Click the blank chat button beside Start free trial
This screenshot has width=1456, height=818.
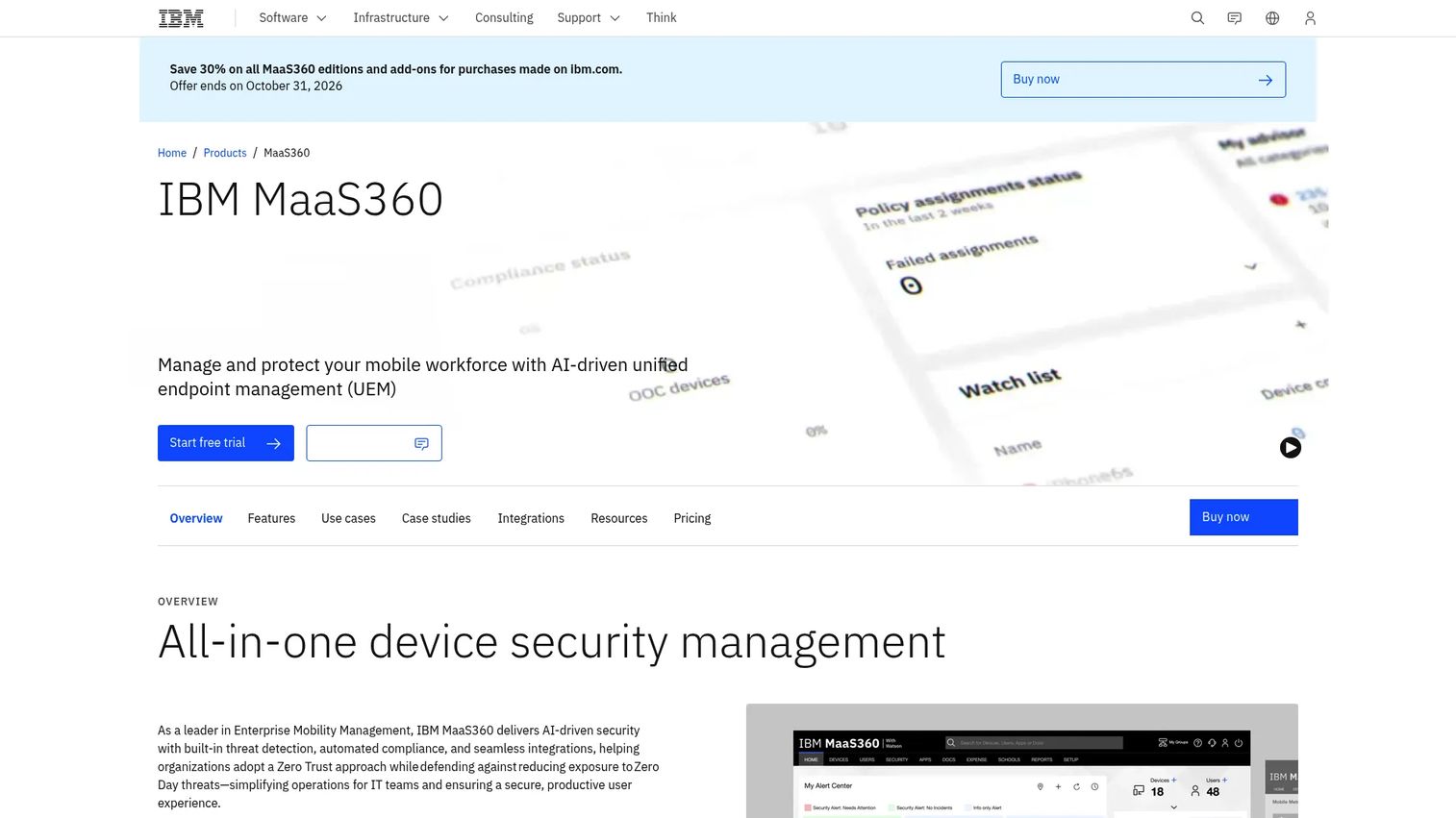click(374, 443)
